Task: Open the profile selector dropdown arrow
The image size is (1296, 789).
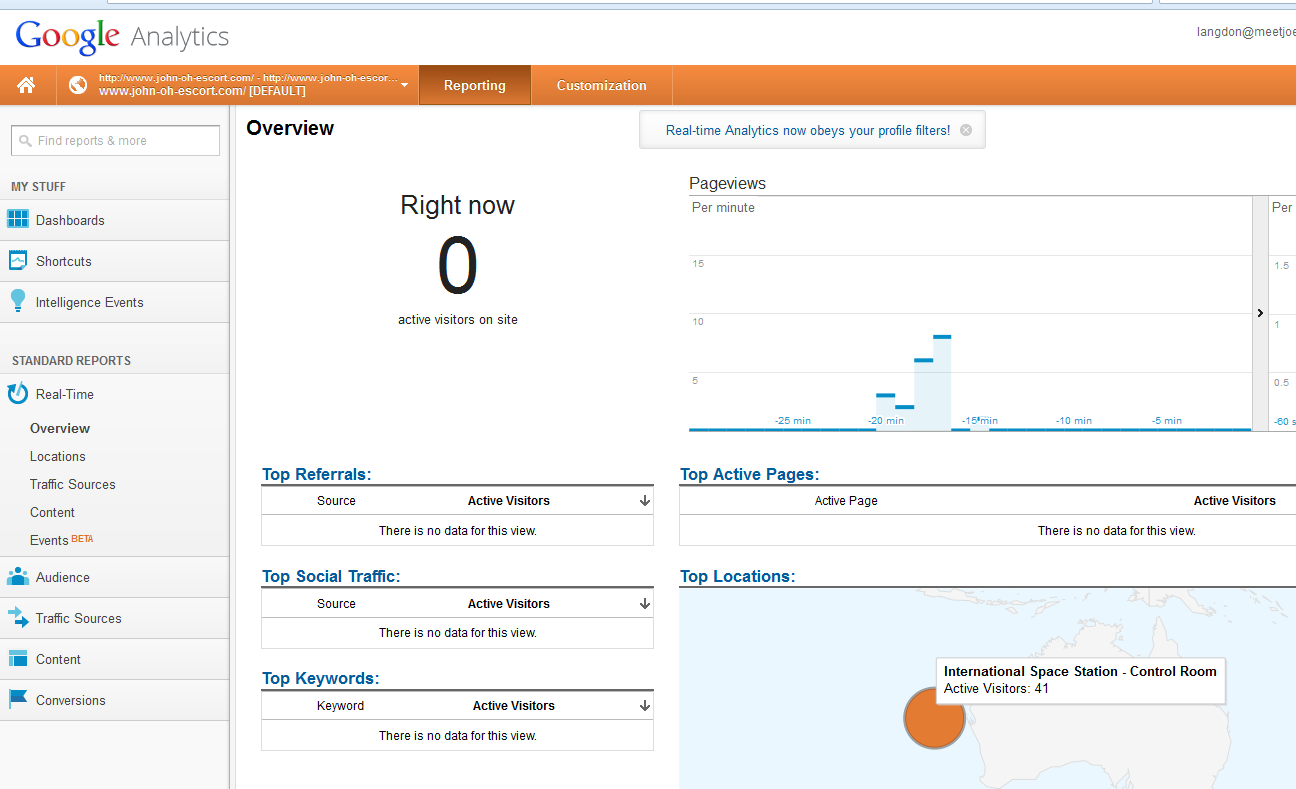Action: click(x=404, y=85)
